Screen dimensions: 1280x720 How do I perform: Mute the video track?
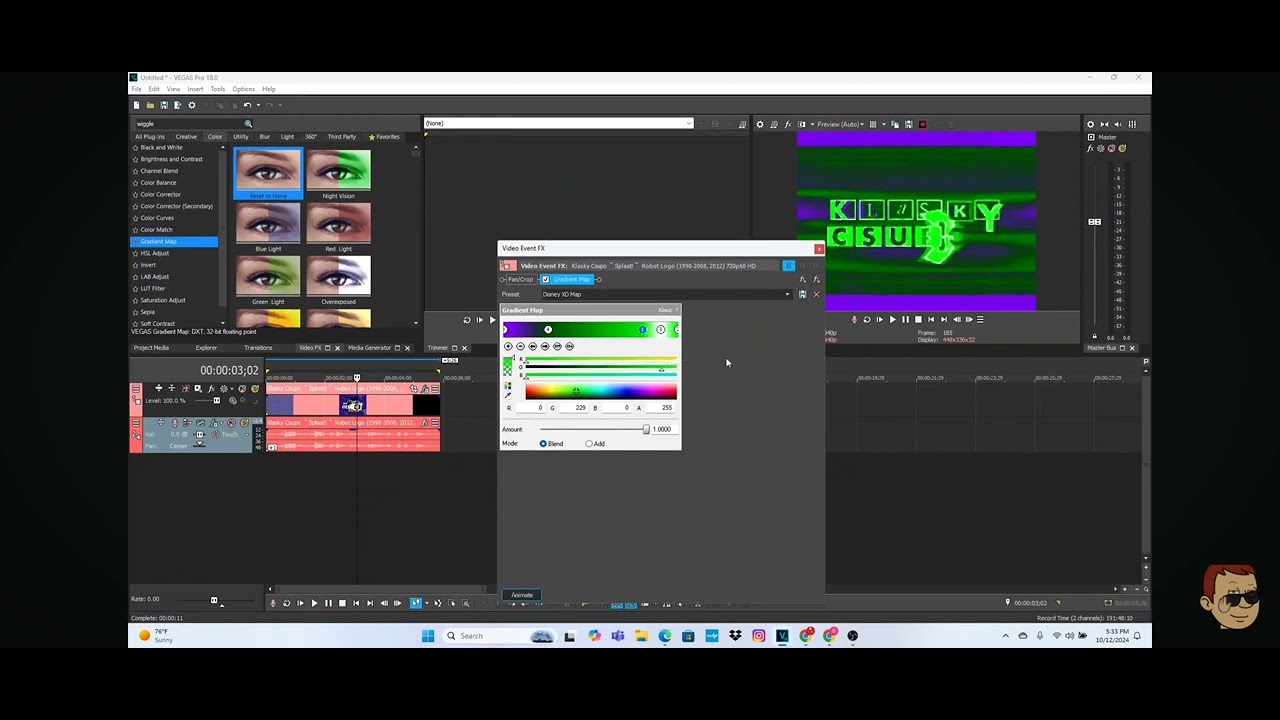(241, 389)
